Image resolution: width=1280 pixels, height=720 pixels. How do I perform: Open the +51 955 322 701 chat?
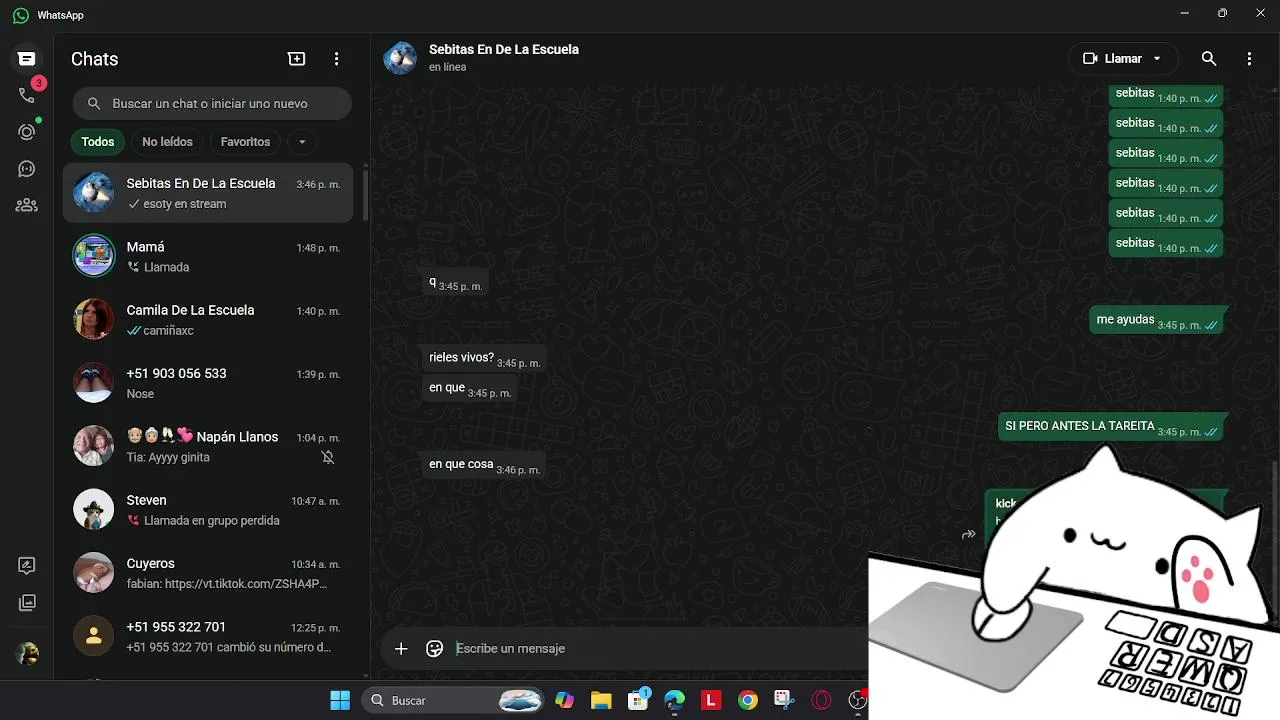coord(208,636)
